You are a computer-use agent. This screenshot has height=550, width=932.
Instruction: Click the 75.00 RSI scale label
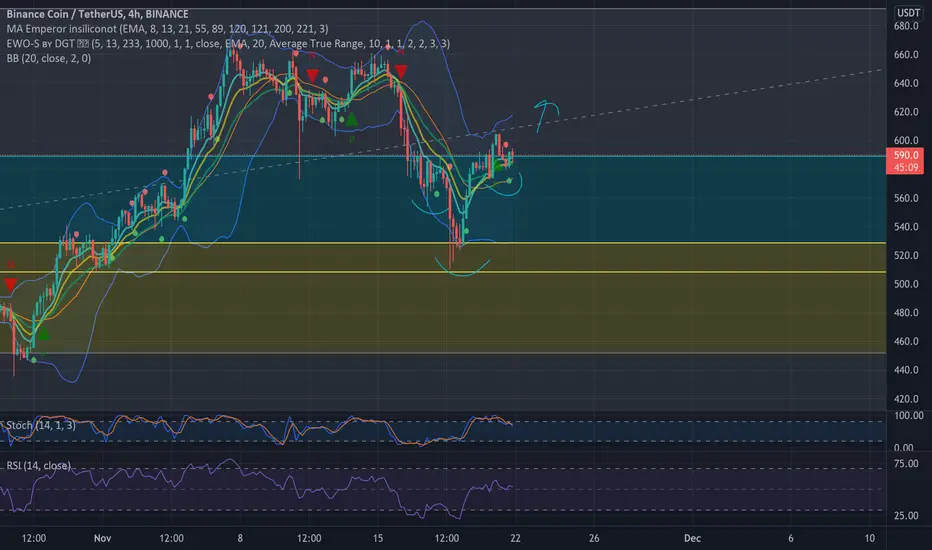click(x=906, y=463)
